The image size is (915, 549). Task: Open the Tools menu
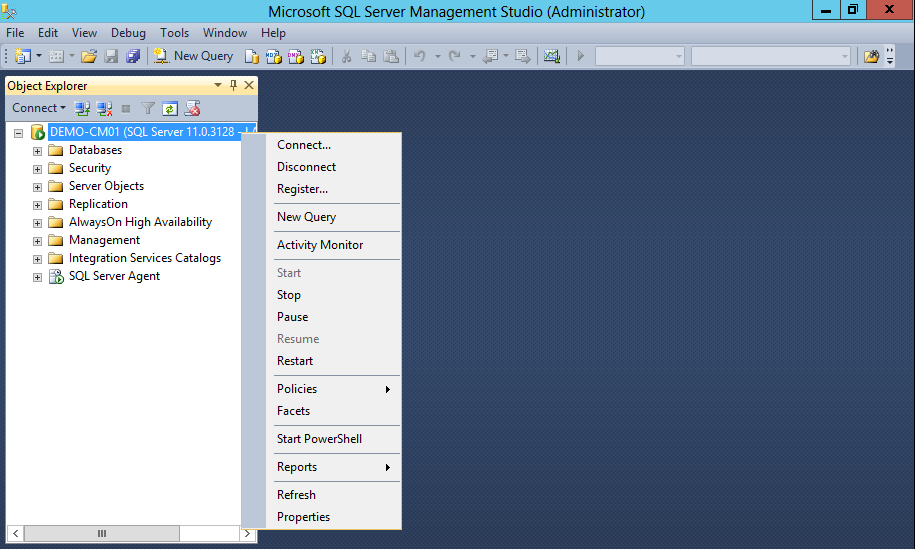tap(174, 33)
